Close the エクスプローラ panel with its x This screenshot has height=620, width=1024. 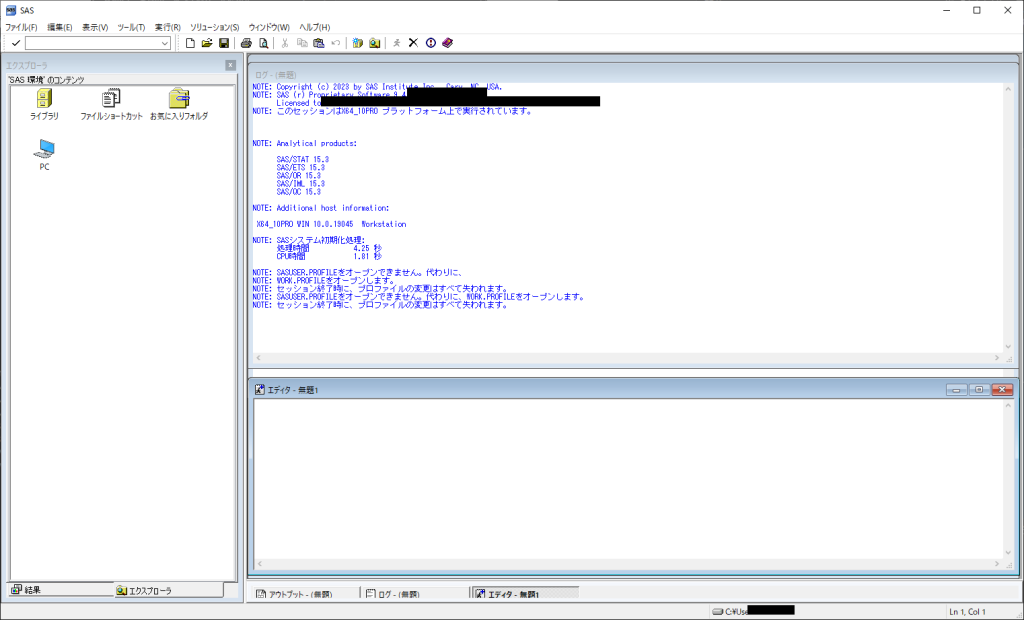231,65
